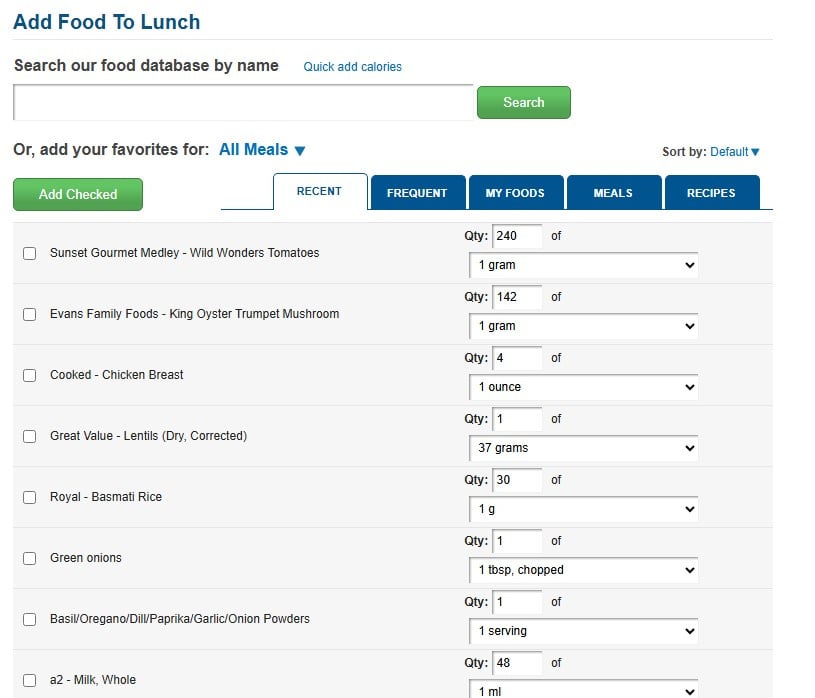This screenshot has height=698, width=815.
Task: Expand the 1 serving dropdown
Action: (583, 631)
